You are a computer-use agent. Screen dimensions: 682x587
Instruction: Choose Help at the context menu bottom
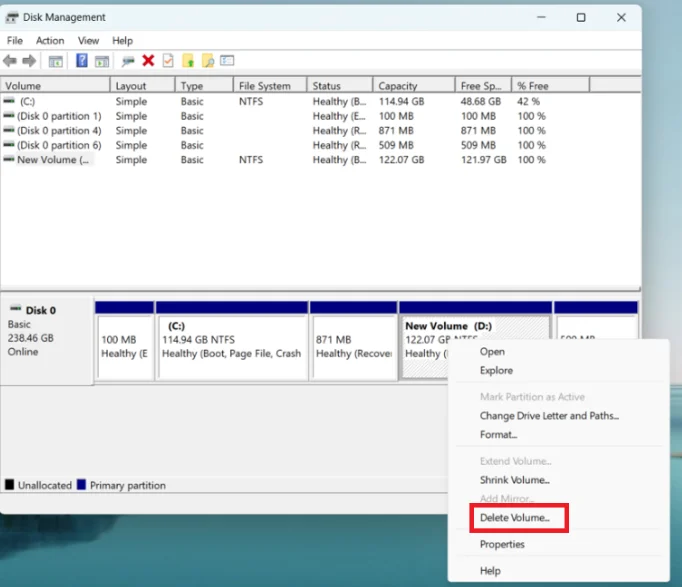[x=490, y=570]
